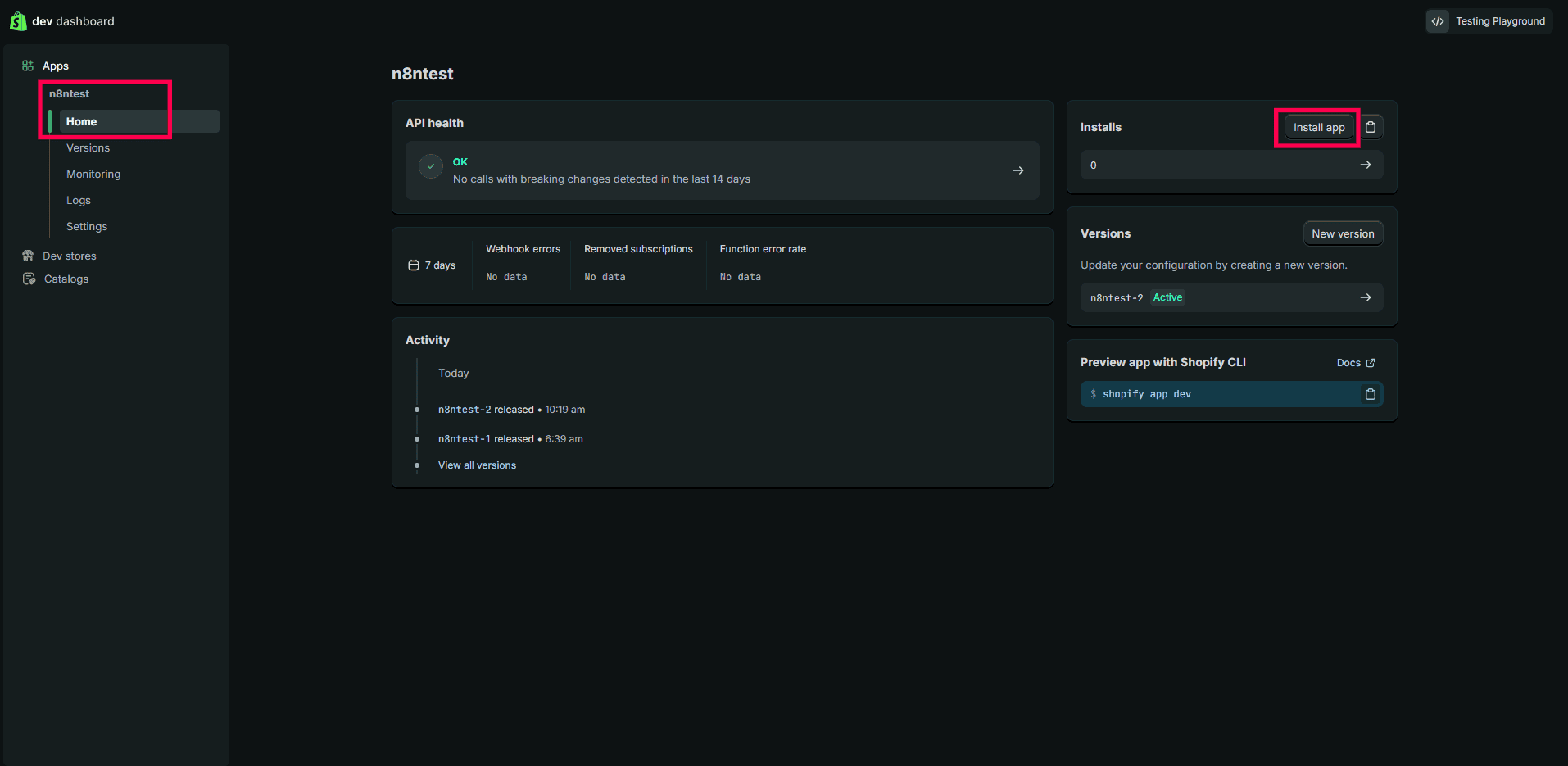This screenshot has height=766, width=1568.
Task: Click the Shopify logo in the header
Action: 18,21
